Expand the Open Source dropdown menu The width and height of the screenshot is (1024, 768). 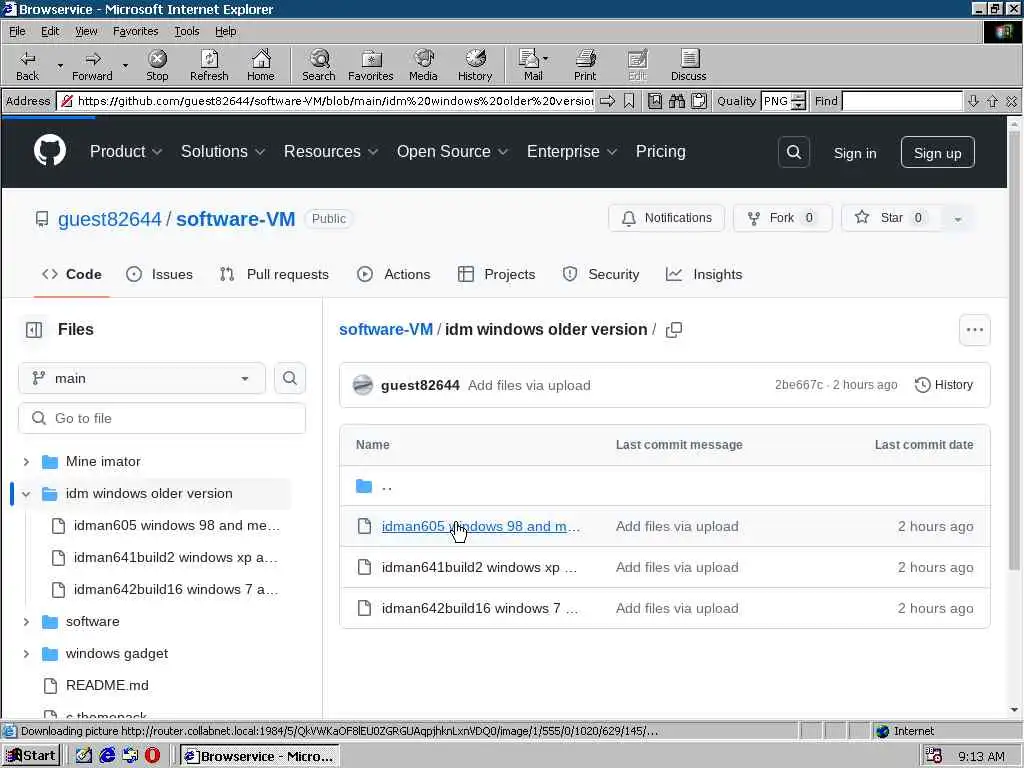click(452, 152)
